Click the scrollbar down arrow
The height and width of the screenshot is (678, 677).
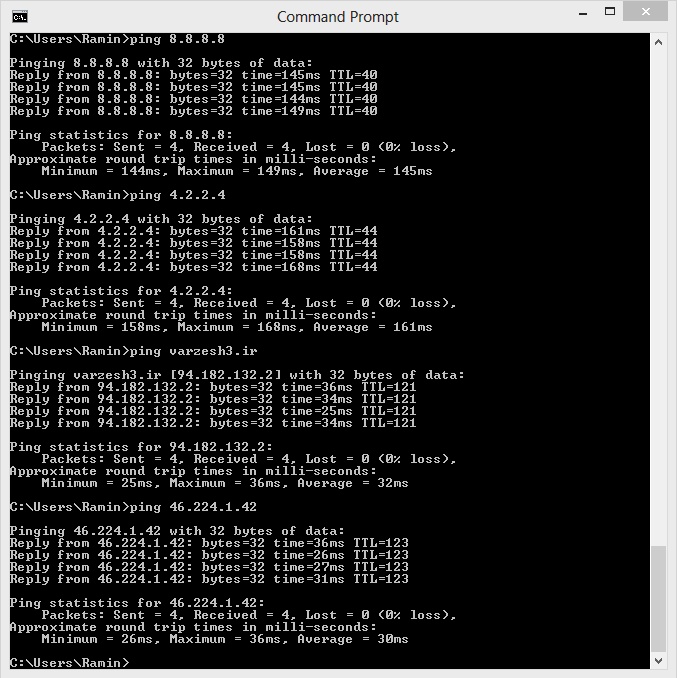point(658,661)
